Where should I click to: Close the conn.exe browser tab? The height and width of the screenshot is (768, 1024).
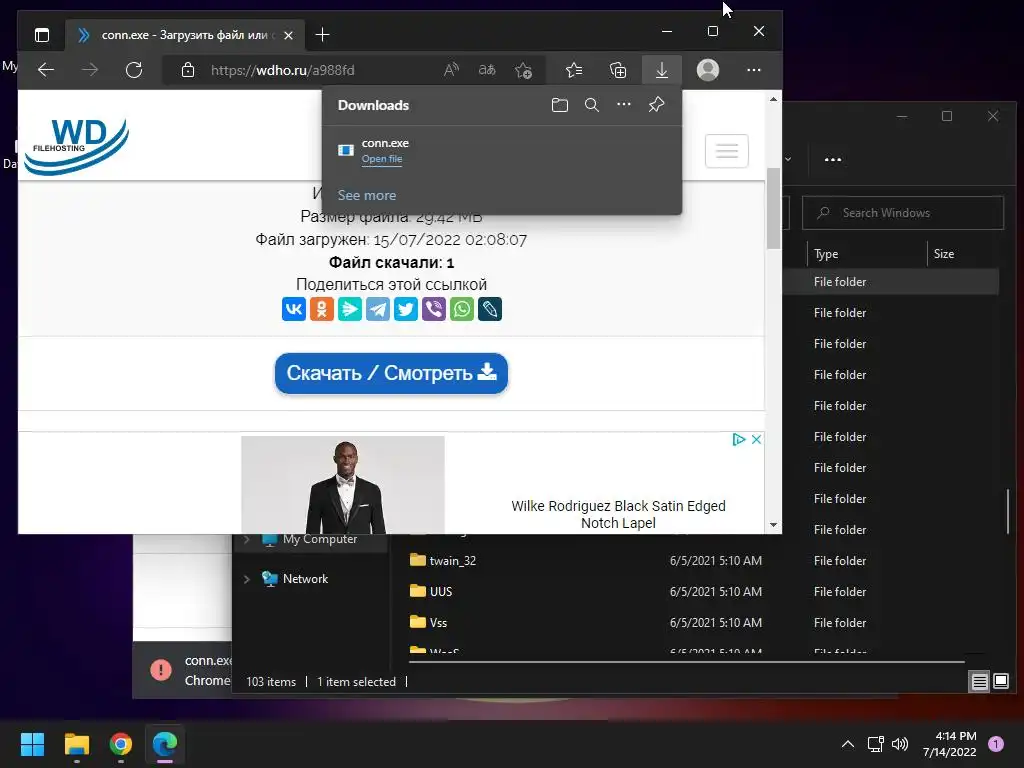[288, 35]
